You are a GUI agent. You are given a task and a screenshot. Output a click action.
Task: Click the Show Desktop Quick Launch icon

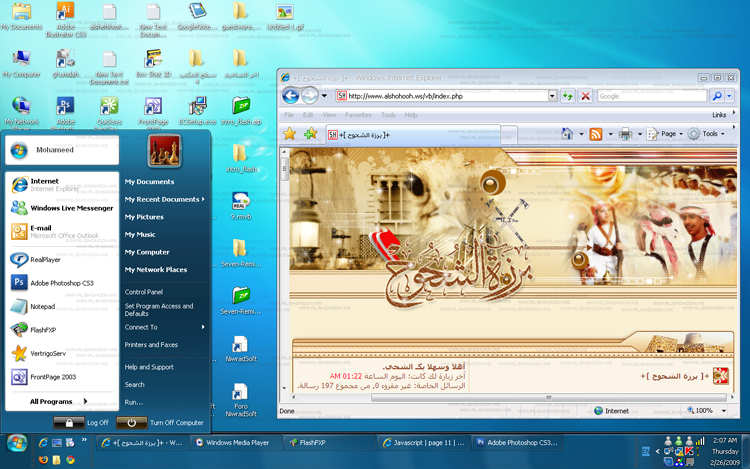(x=57, y=443)
